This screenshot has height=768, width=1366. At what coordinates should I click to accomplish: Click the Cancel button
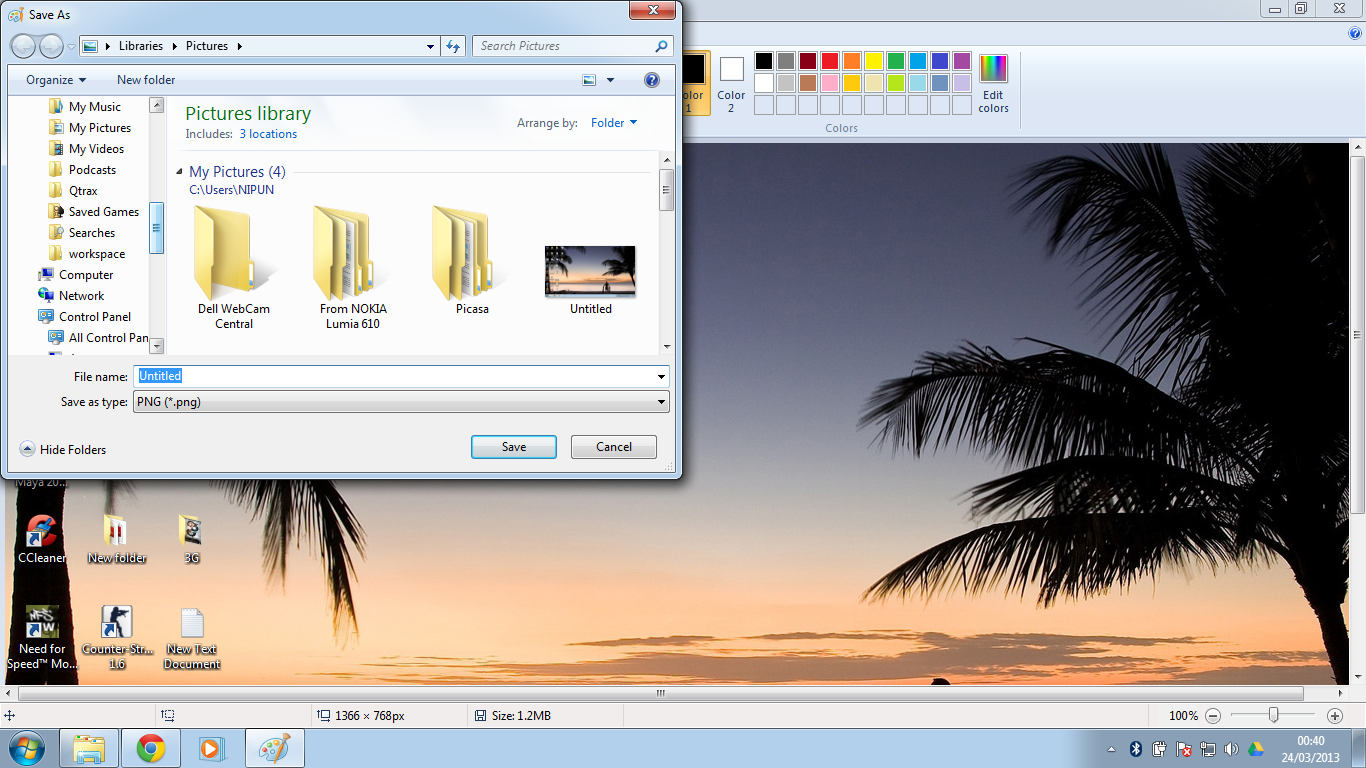coord(614,447)
